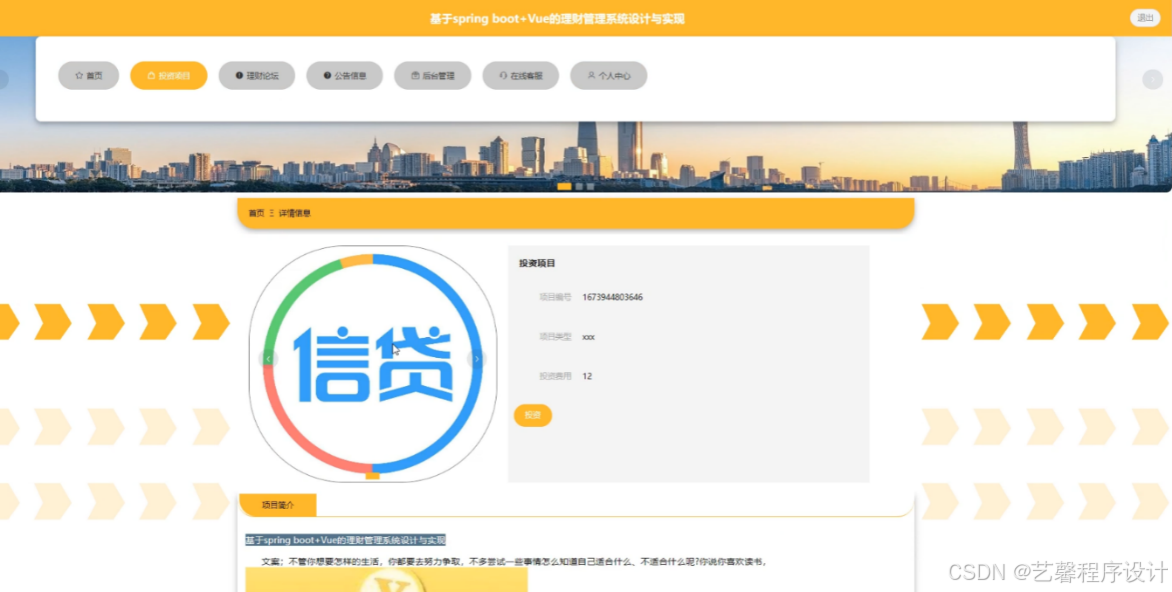This screenshot has width=1172, height=592.
Task: Show the previous product image with the left arrow
Action: tap(268, 360)
